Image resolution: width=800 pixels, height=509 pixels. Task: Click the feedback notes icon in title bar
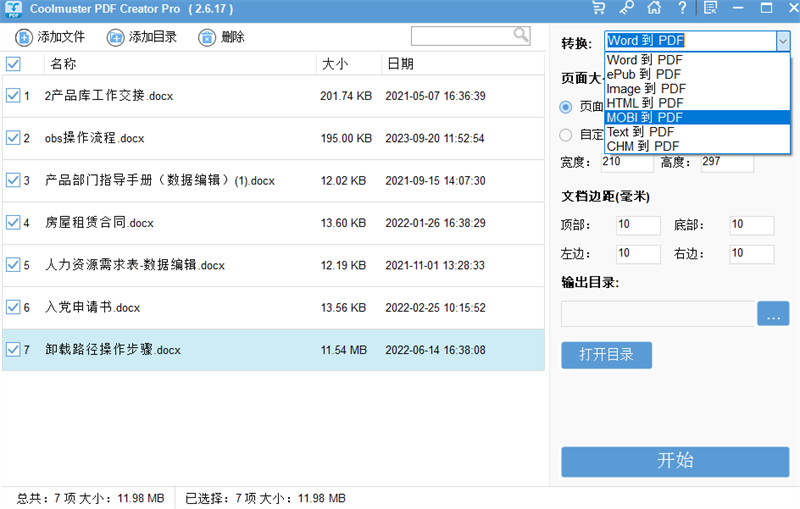[x=710, y=8]
